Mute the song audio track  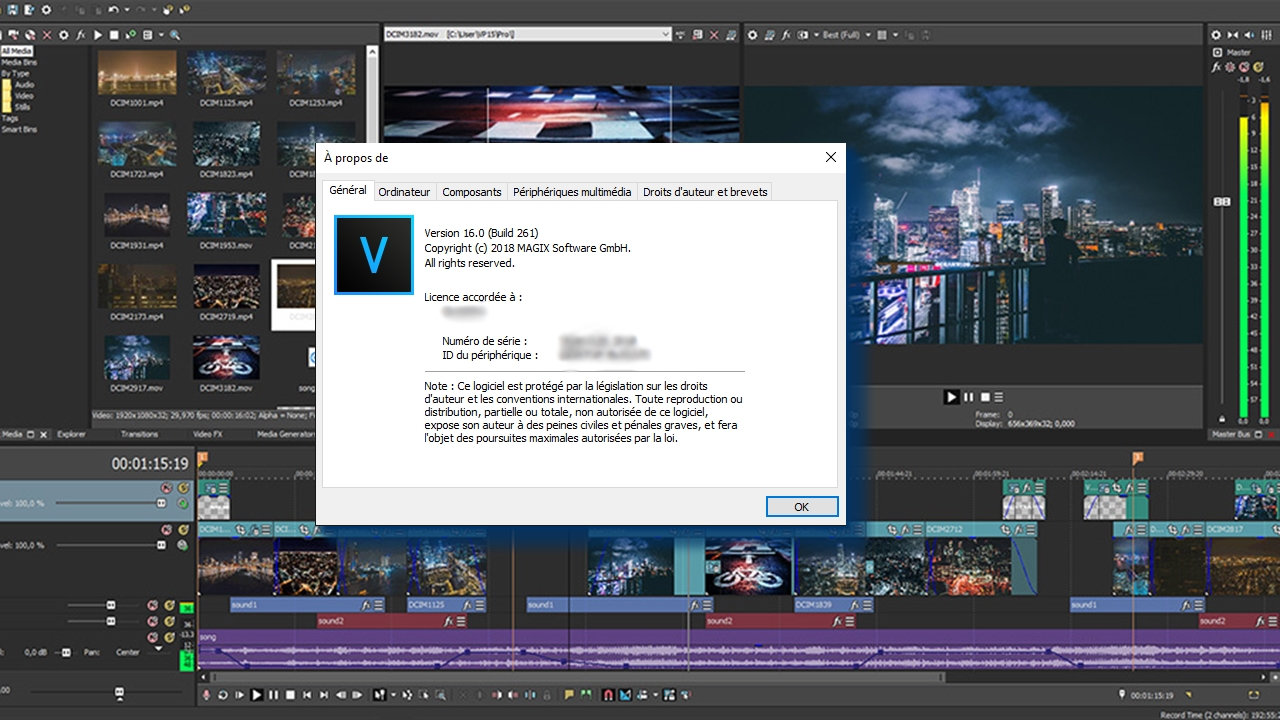pos(152,637)
